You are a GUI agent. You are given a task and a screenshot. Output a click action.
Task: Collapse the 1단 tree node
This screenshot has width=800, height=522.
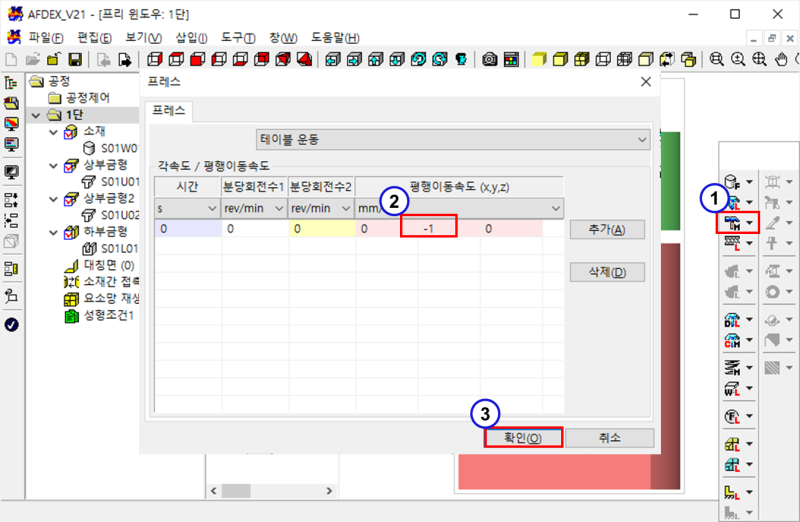point(37,115)
